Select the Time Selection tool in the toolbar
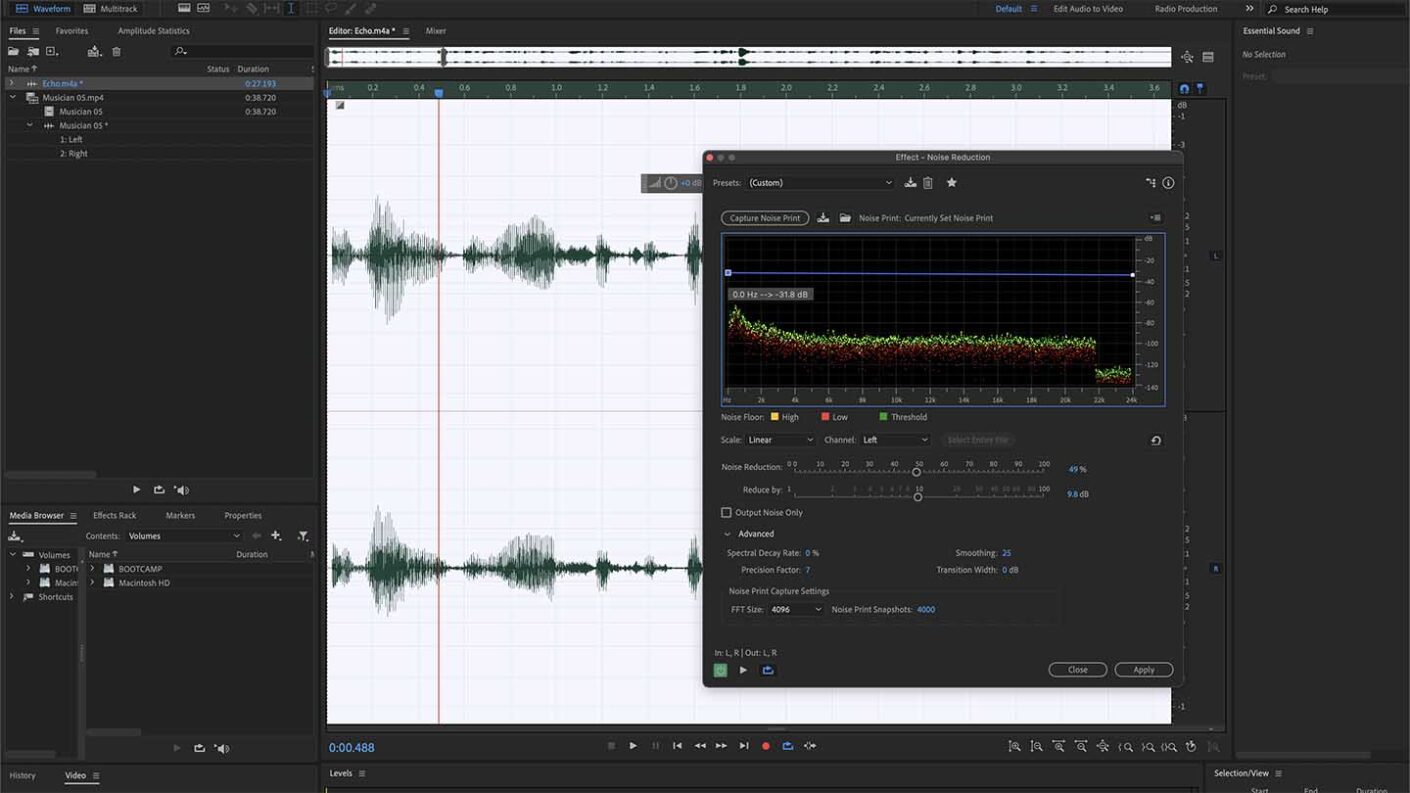Screen dimensions: 1410x793 291,8
